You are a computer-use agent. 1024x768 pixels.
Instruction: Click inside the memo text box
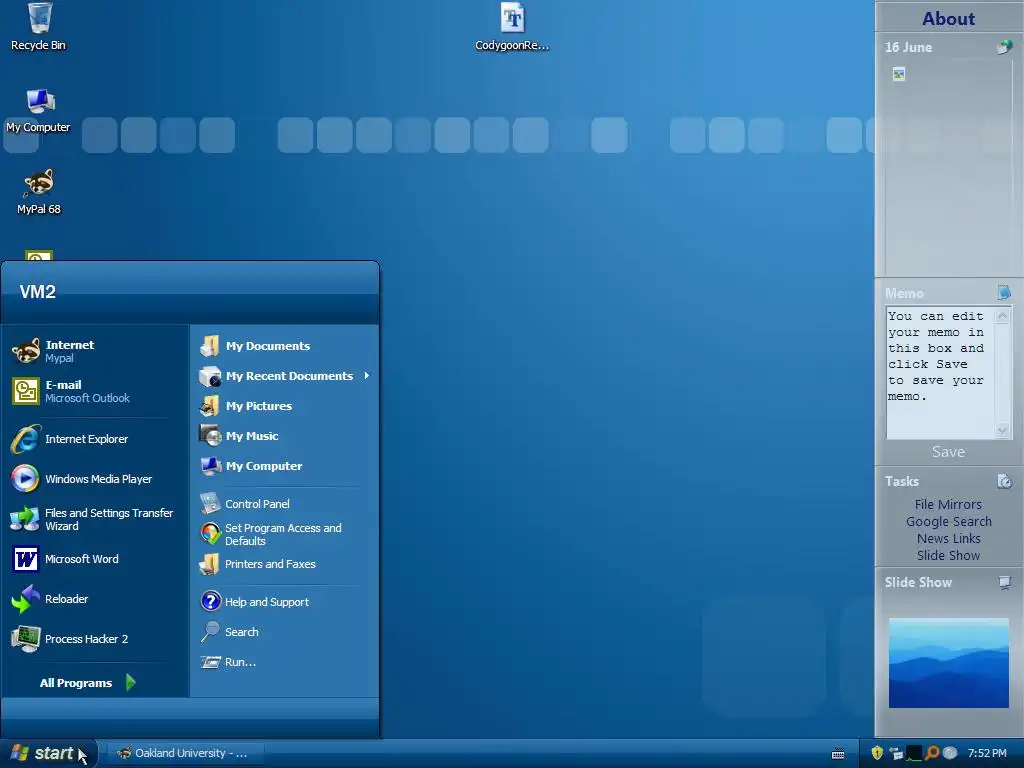(x=940, y=372)
